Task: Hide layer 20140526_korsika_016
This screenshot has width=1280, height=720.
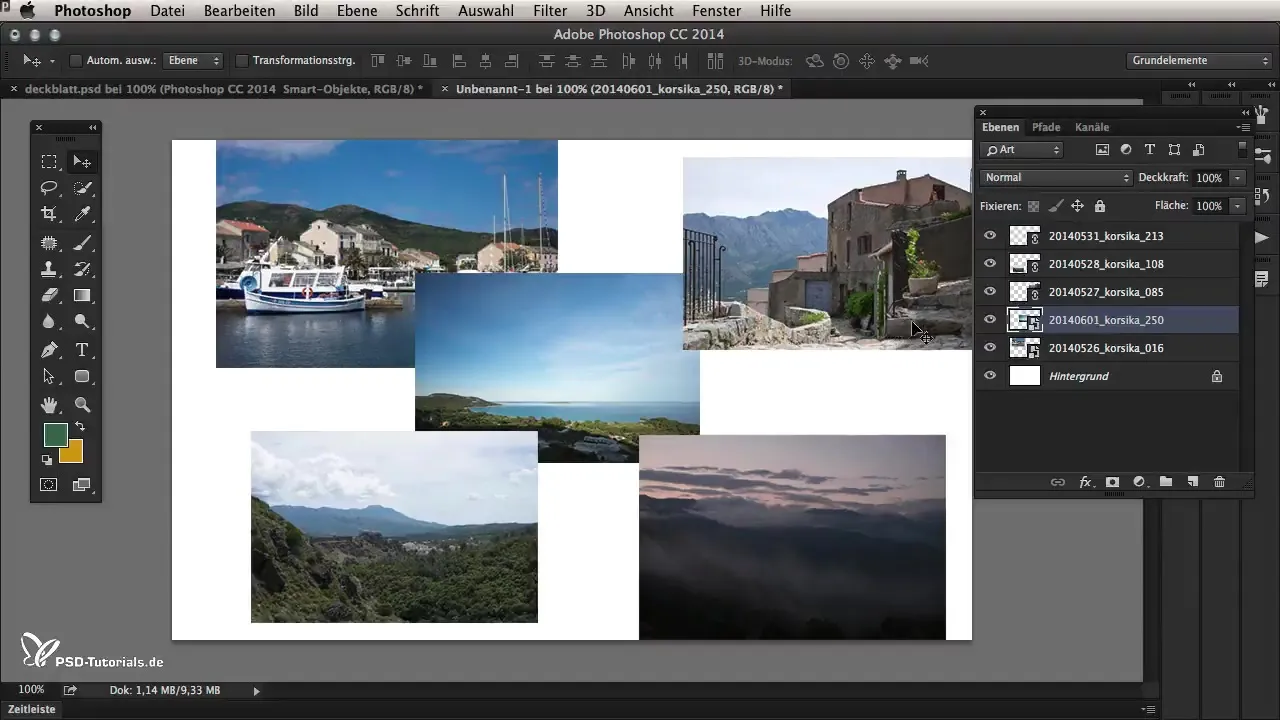Action: click(990, 348)
